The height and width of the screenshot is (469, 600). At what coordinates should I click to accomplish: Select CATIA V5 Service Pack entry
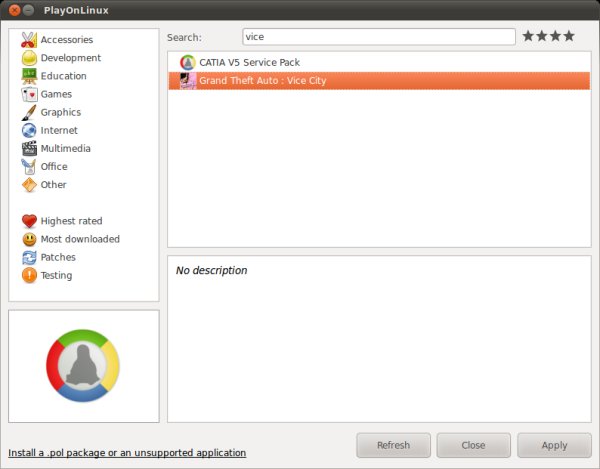(x=379, y=62)
